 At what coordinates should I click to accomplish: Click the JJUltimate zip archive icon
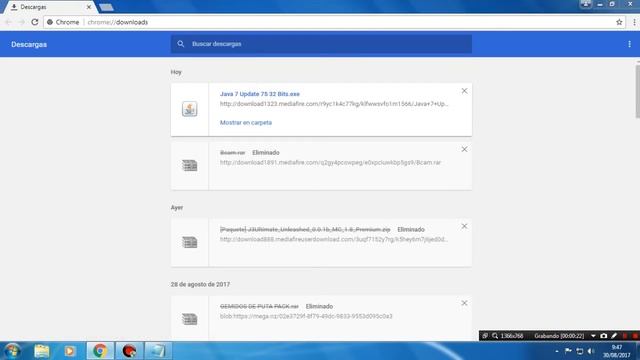(x=189, y=242)
